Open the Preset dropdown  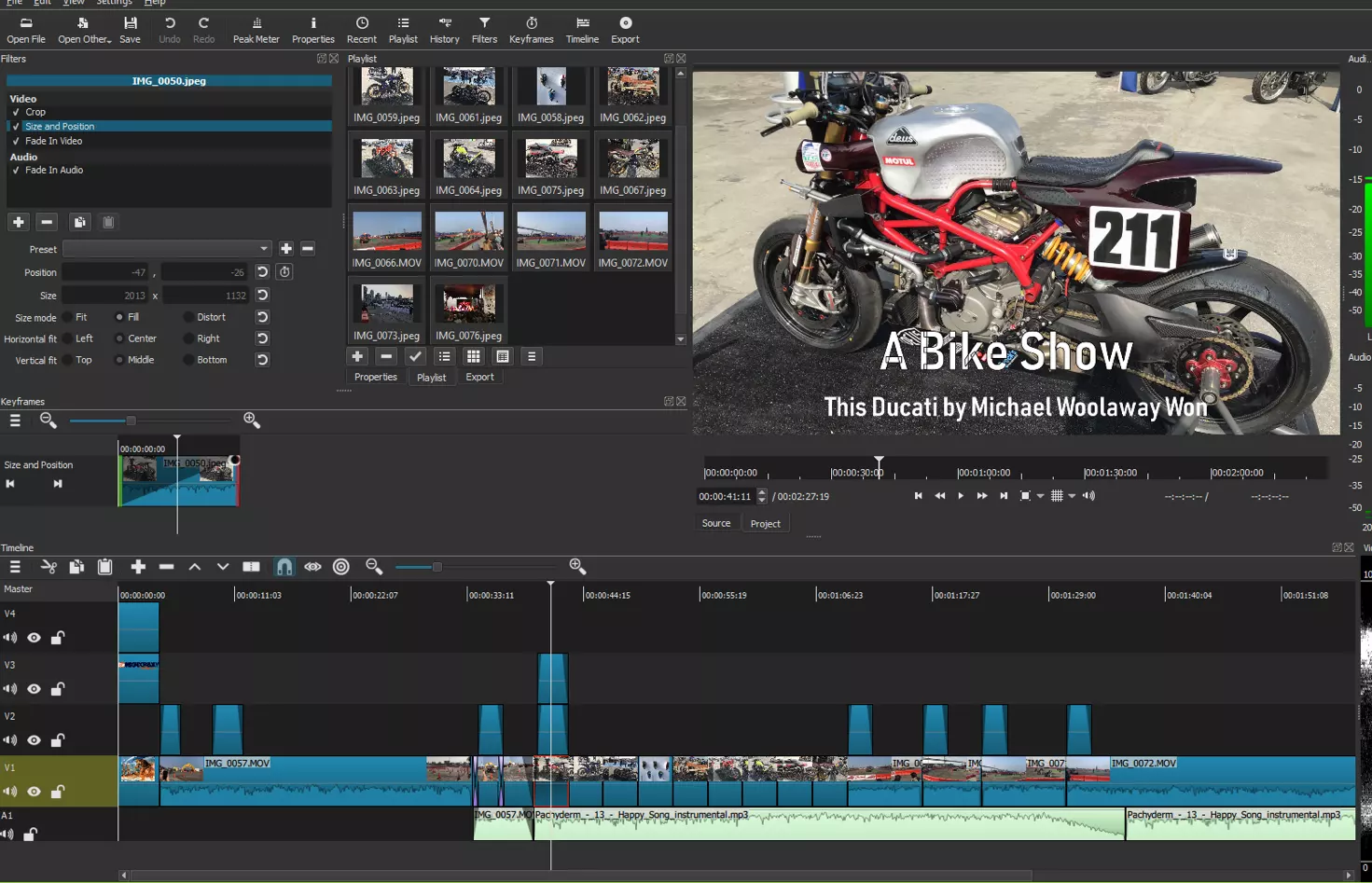pyautogui.click(x=167, y=249)
